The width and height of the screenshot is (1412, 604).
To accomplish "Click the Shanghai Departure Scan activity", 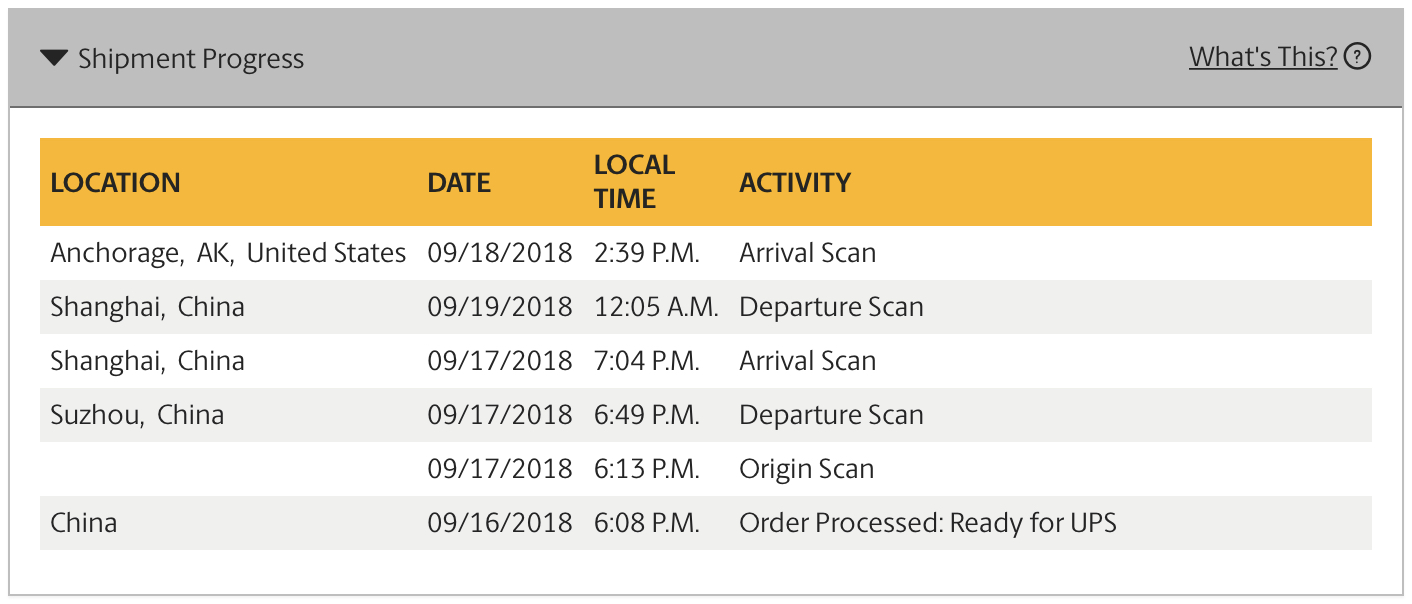I will 831,307.
